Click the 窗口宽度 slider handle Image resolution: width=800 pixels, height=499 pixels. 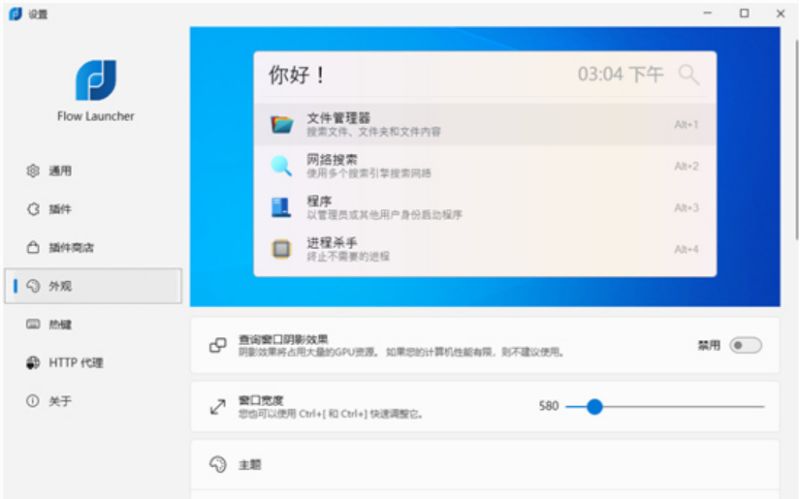pyautogui.click(x=594, y=406)
